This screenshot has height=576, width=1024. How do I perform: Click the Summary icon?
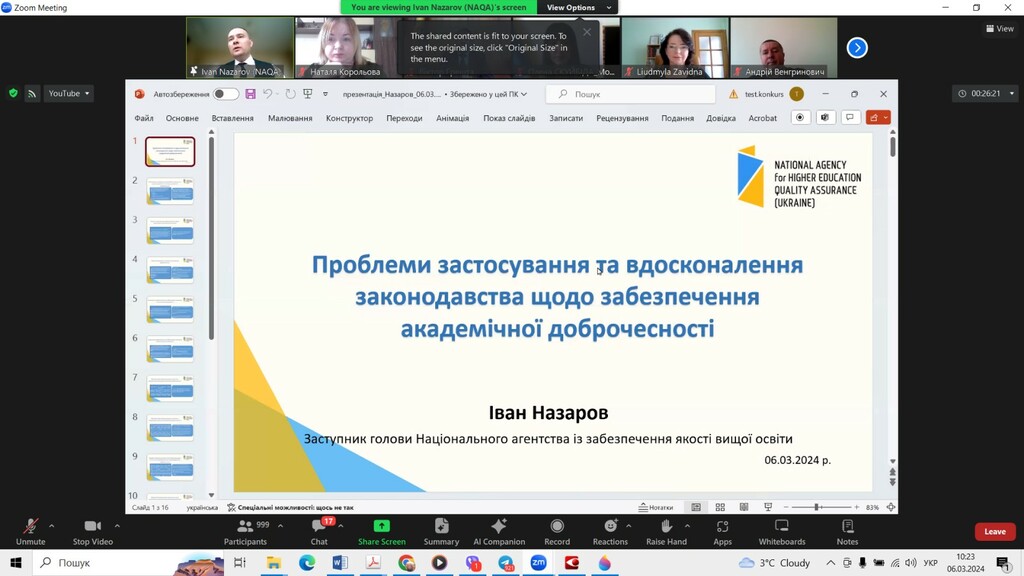pyautogui.click(x=441, y=526)
